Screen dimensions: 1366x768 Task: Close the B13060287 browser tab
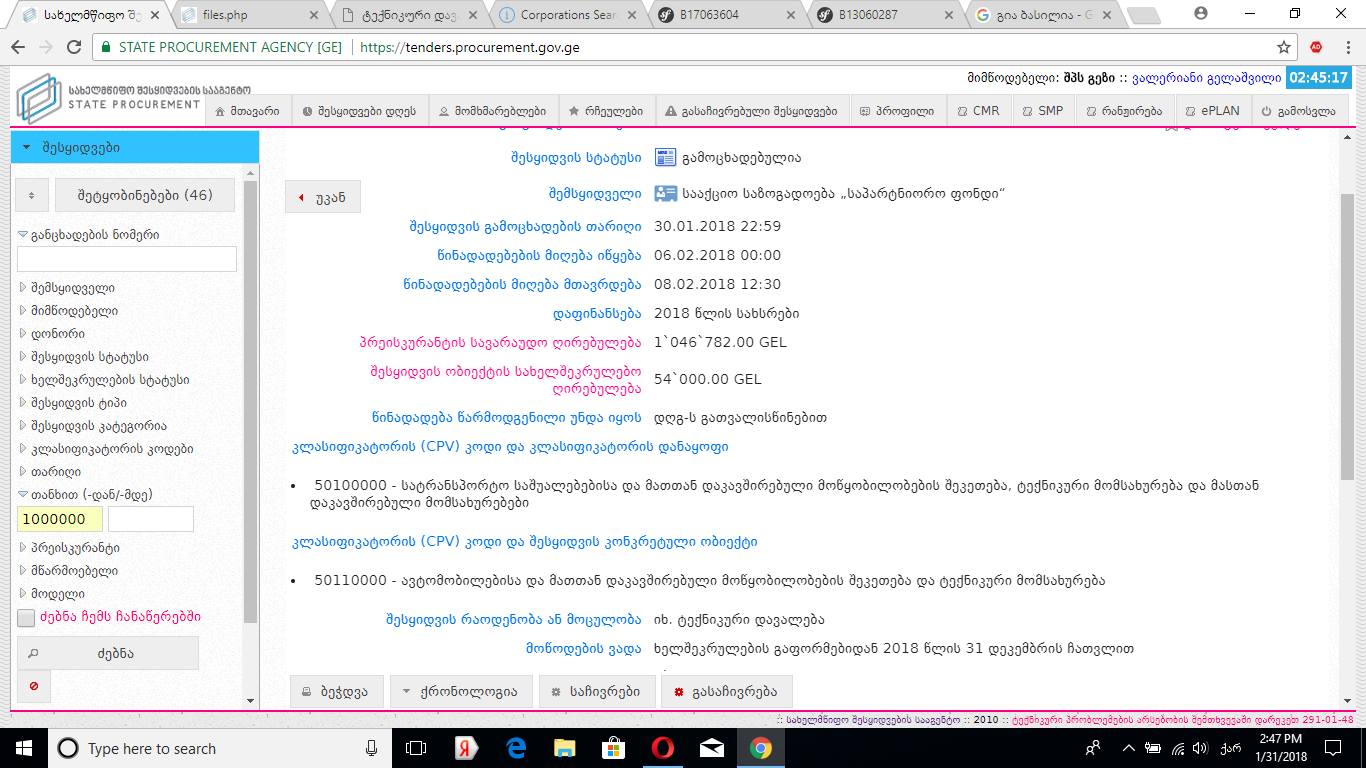tap(950, 15)
